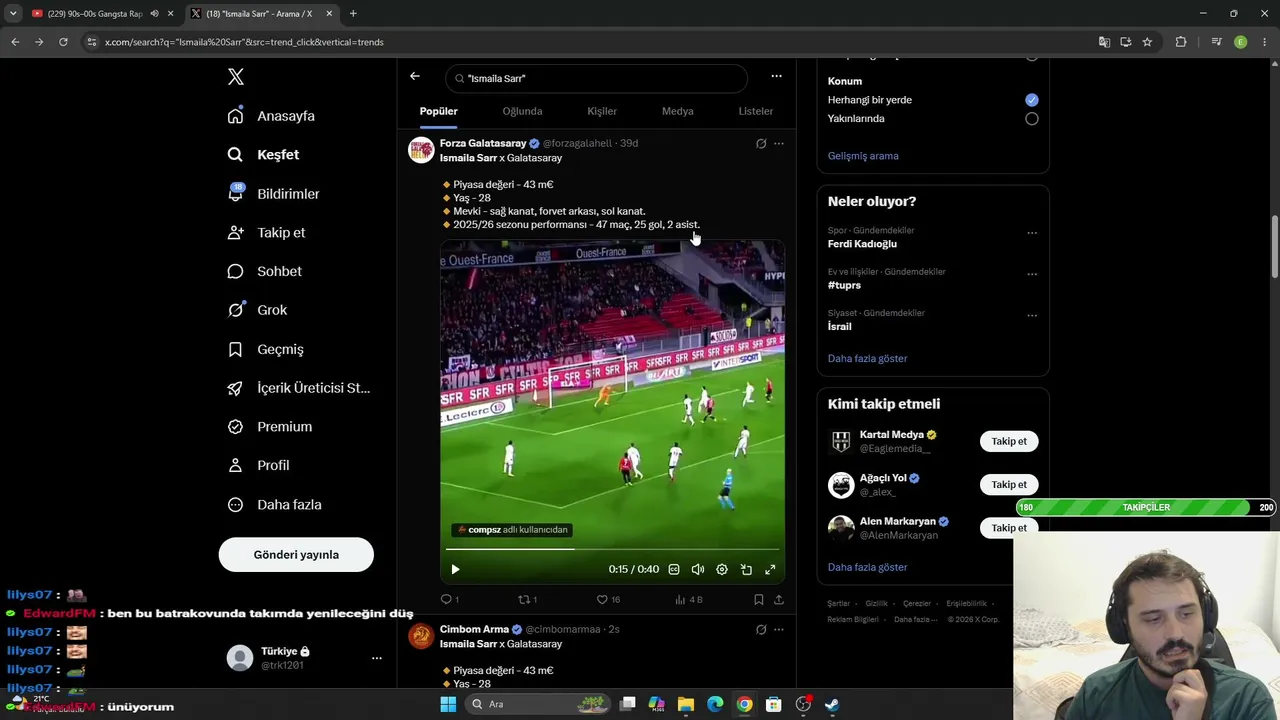Select Herhangi bir yerde location option

[x=1032, y=100]
